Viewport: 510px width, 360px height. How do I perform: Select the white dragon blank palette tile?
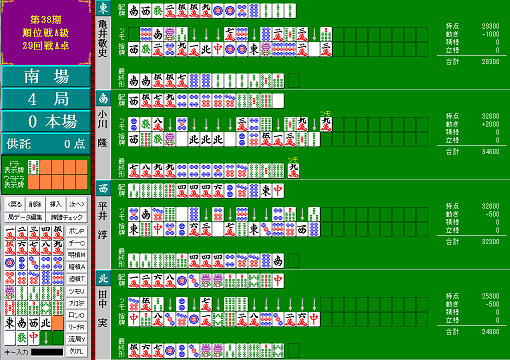coord(10,338)
